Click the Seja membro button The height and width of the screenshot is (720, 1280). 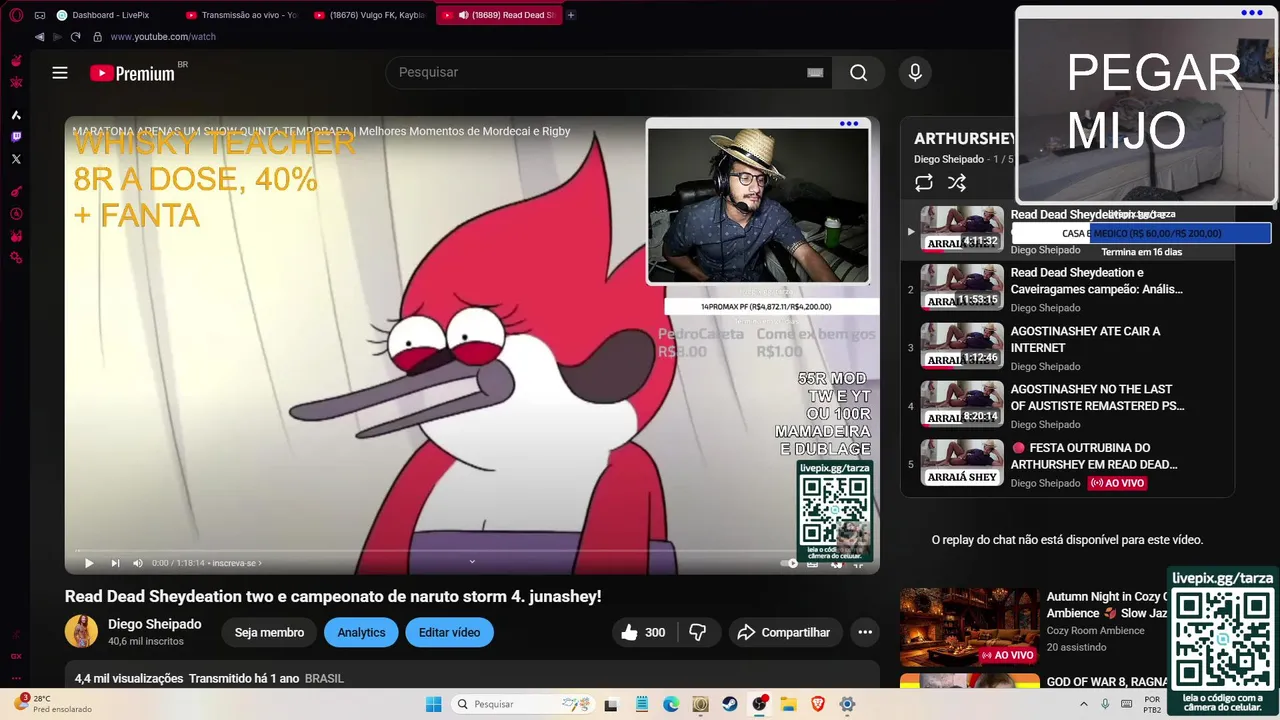point(269,632)
